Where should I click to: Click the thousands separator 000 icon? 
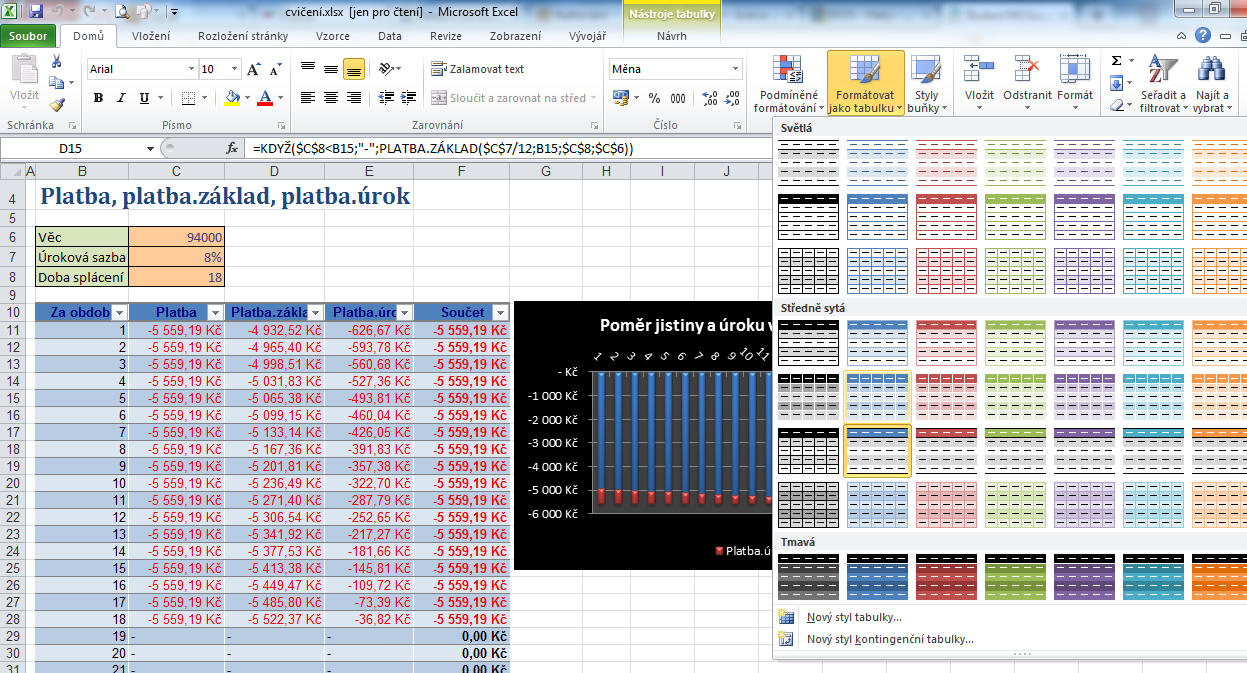click(680, 98)
